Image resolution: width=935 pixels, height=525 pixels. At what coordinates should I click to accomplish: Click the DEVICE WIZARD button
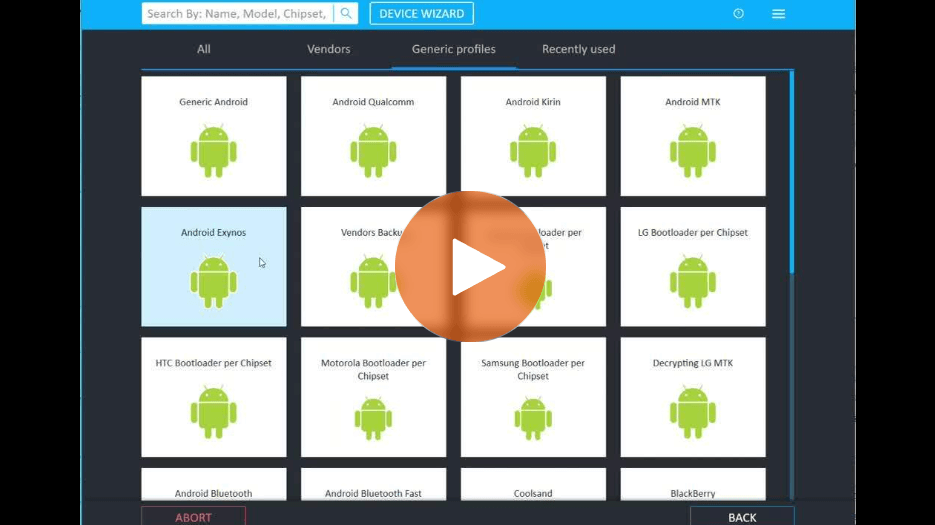(422, 14)
